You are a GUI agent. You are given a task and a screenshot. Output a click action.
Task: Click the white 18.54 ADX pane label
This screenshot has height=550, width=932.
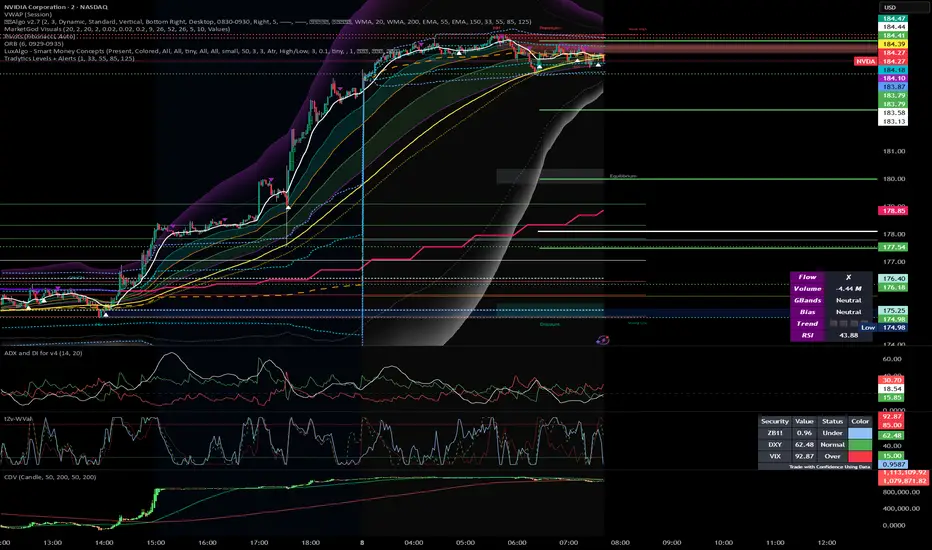click(x=893, y=388)
